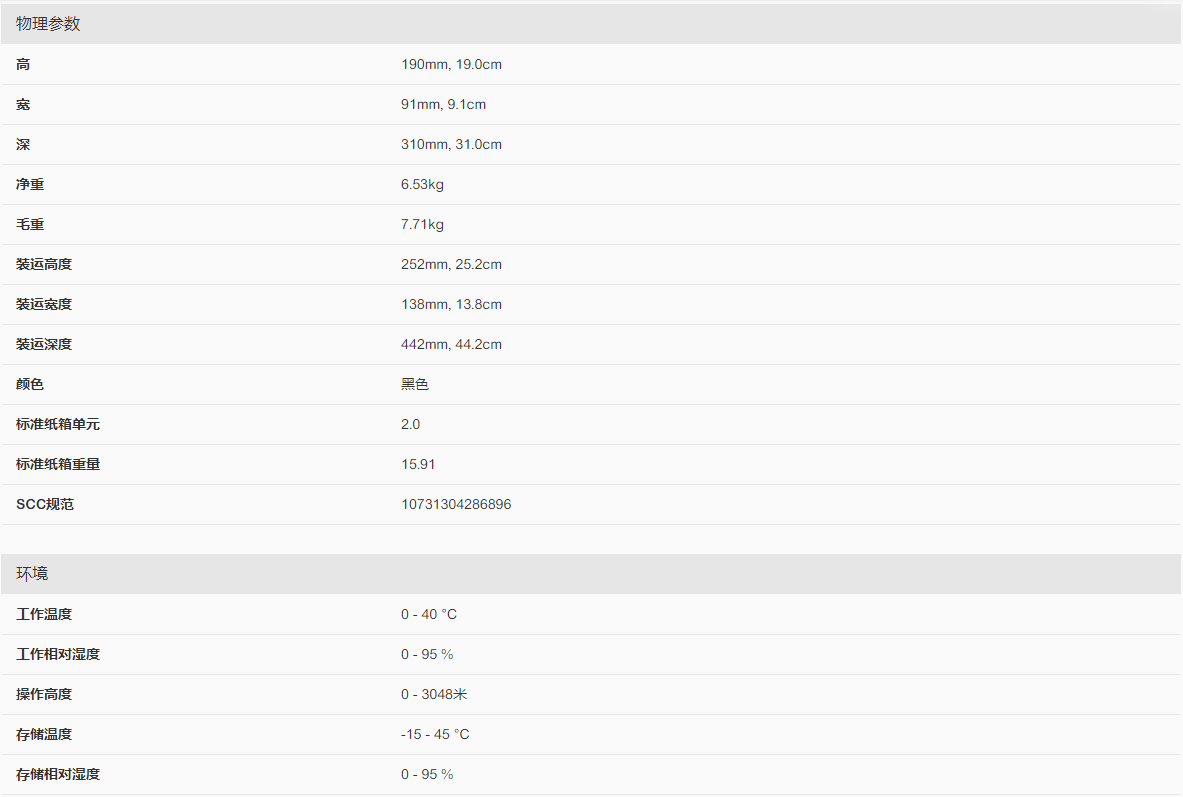Collapse the 环境 section header
Viewport: 1183px width, 797px height.
pos(32,574)
